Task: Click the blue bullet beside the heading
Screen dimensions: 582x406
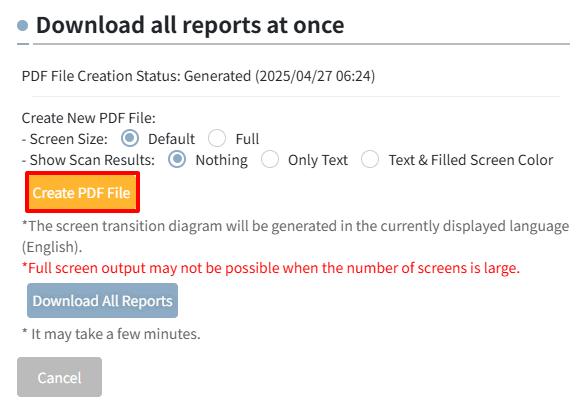Action: [x=23, y=26]
